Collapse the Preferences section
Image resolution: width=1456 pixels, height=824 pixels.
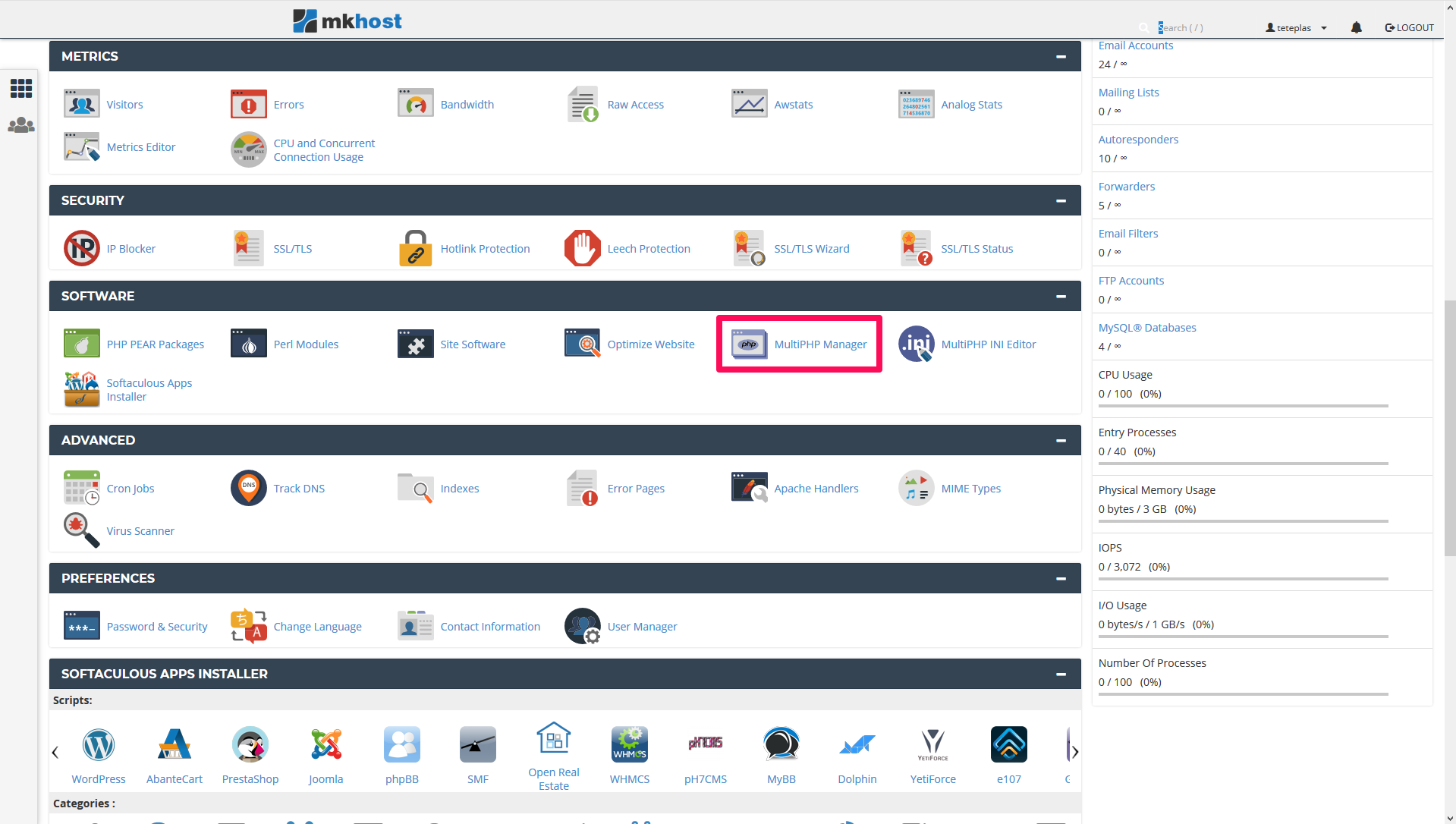[1061, 578]
